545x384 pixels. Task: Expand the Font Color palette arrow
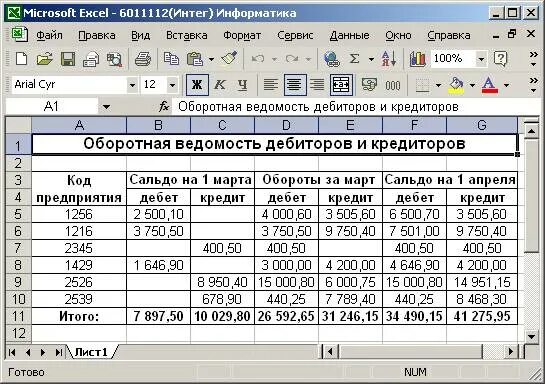pyautogui.click(x=506, y=85)
